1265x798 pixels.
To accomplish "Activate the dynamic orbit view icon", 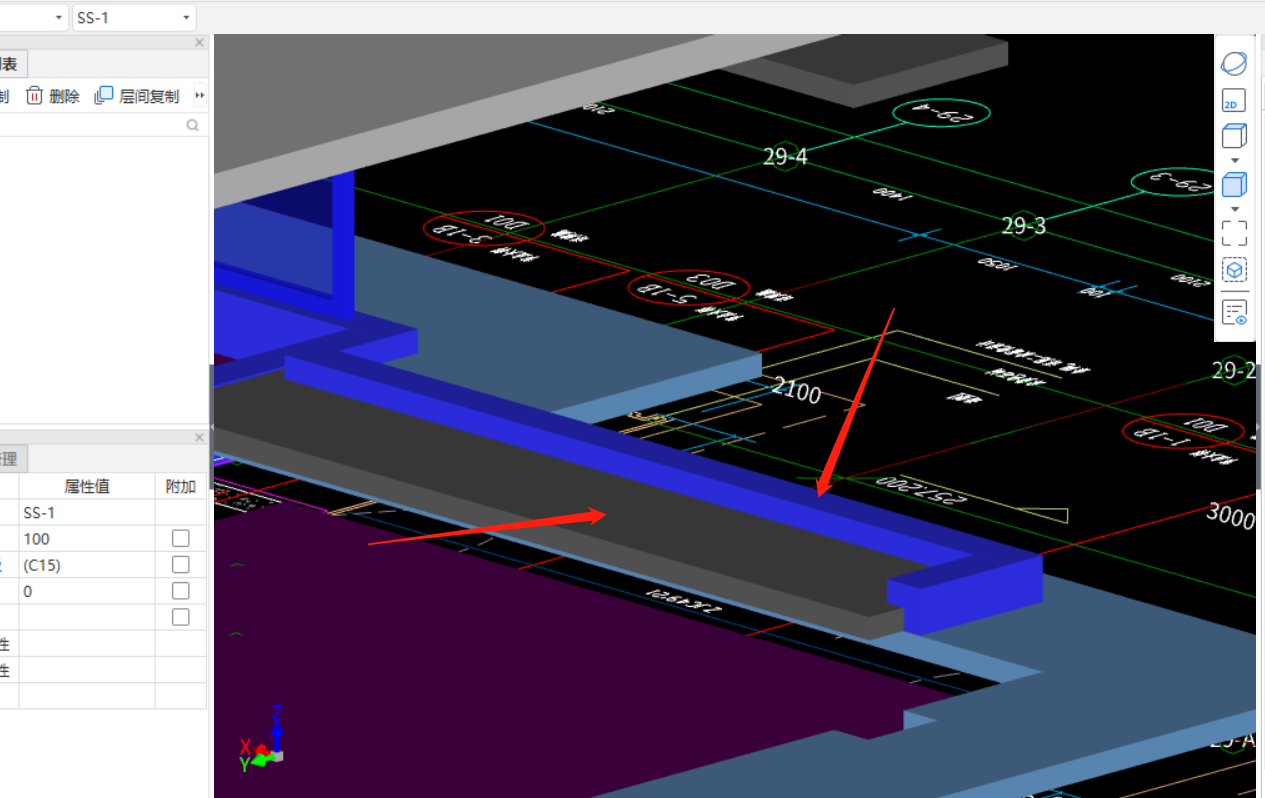I will tap(1234, 64).
